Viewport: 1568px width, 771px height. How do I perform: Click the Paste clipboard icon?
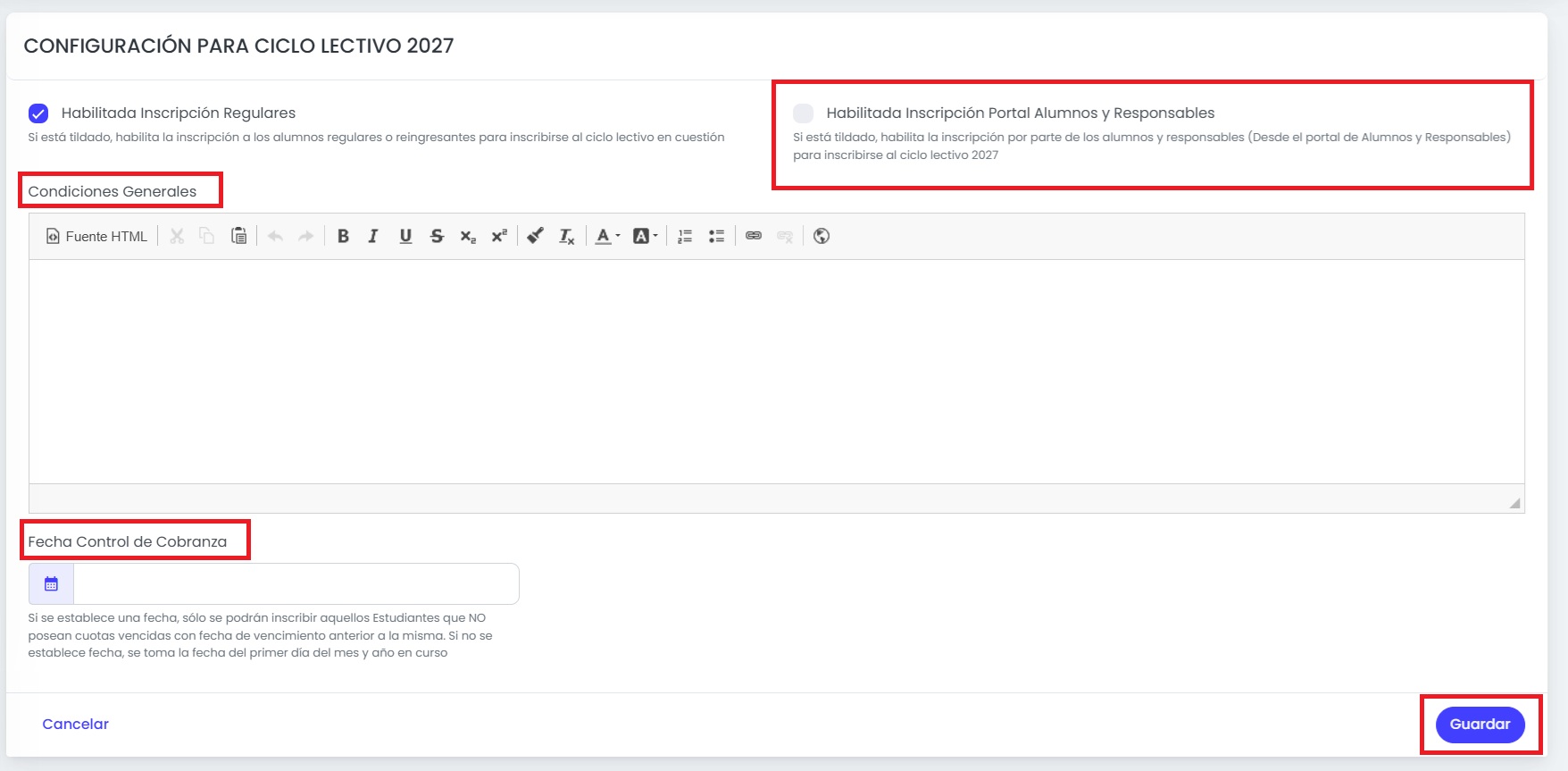click(x=238, y=236)
